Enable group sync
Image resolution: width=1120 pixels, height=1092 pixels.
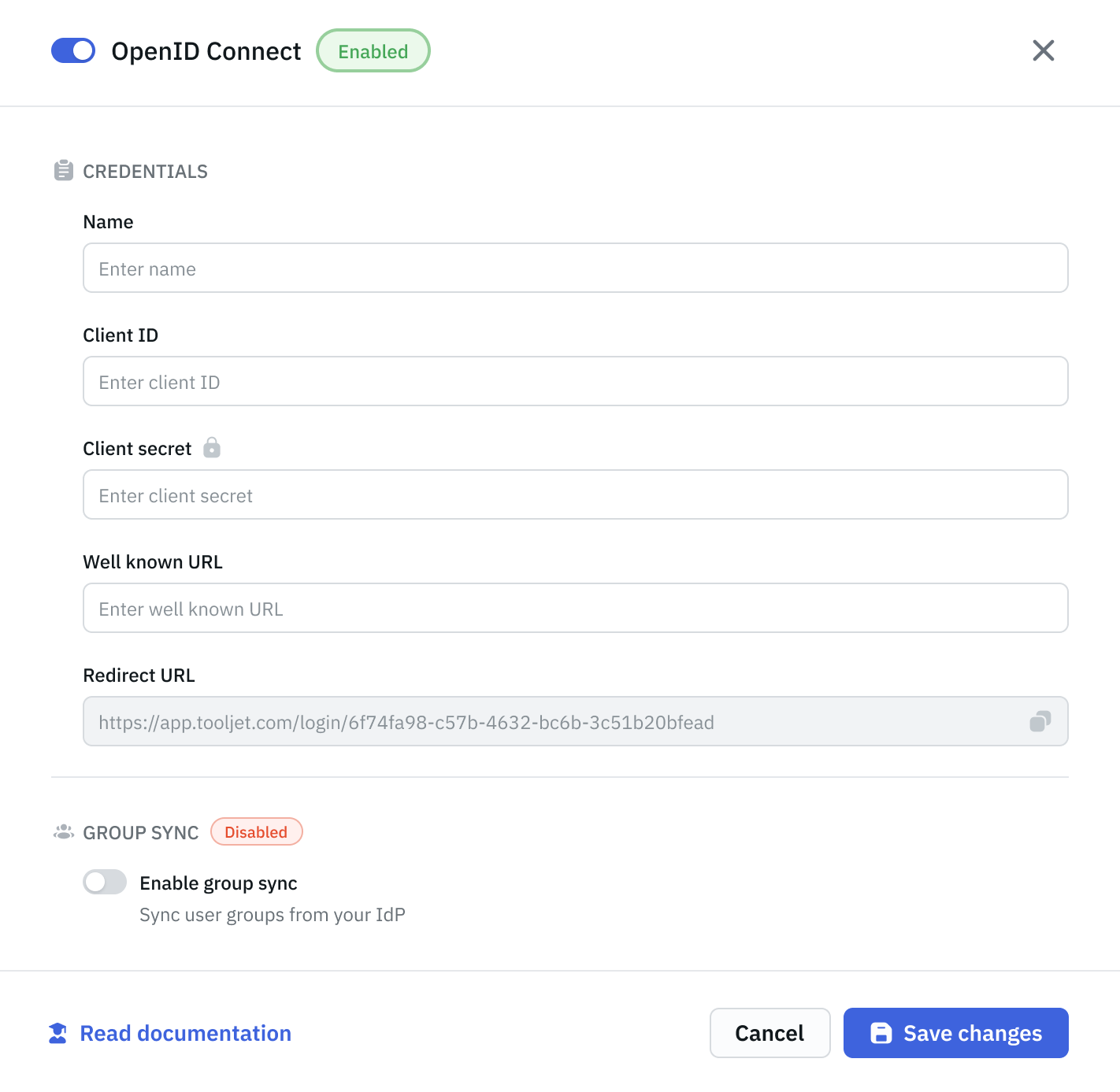click(104, 882)
